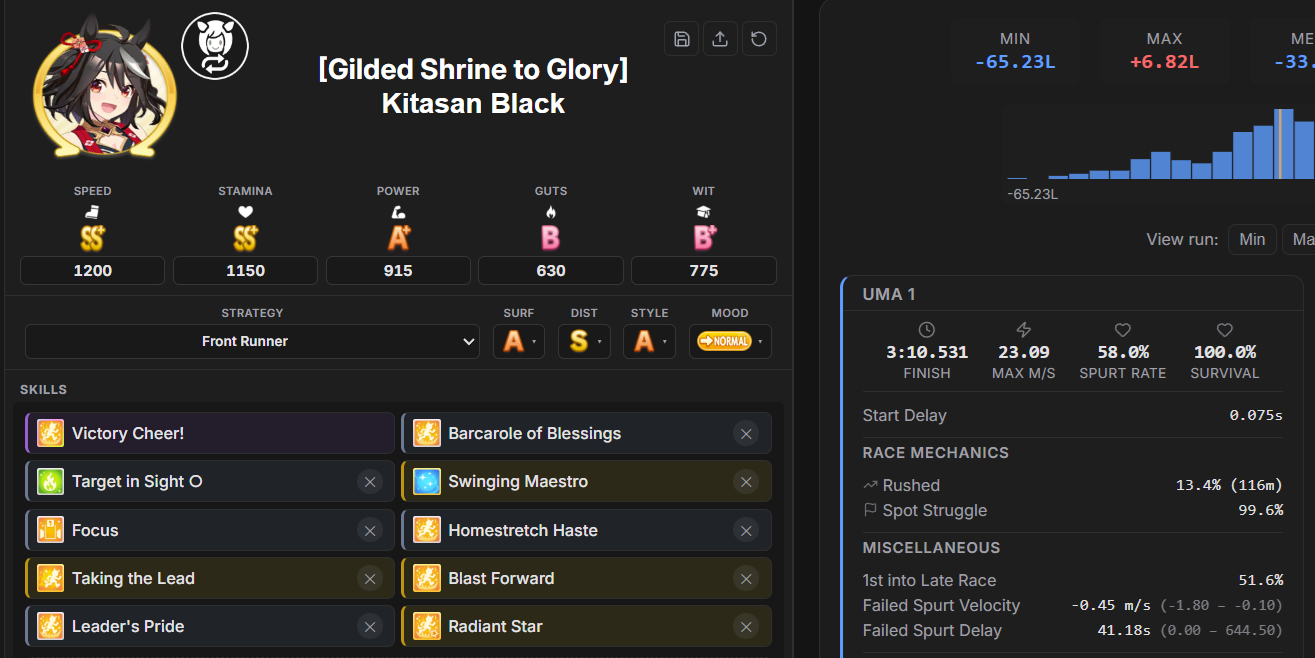
Task: Click the Spurt Rate value 58.0%
Action: point(1123,352)
